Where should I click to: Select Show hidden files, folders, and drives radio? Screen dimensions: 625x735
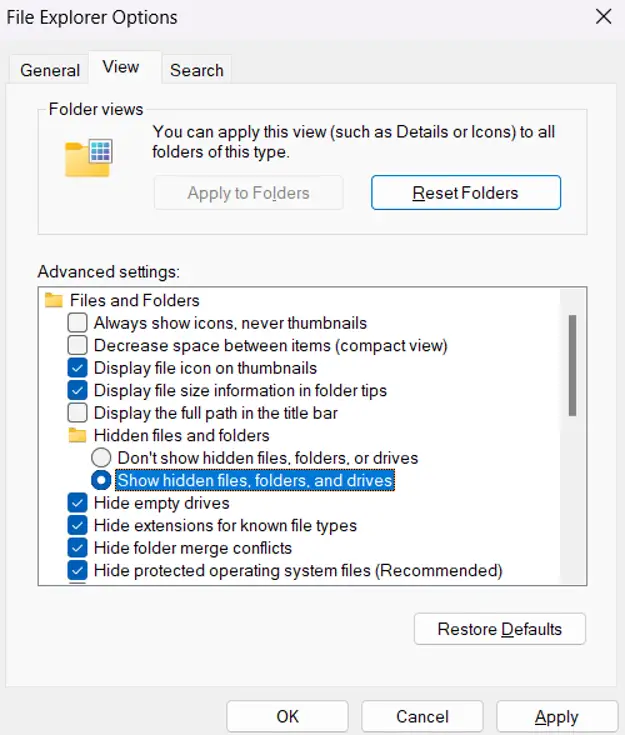tap(101, 480)
